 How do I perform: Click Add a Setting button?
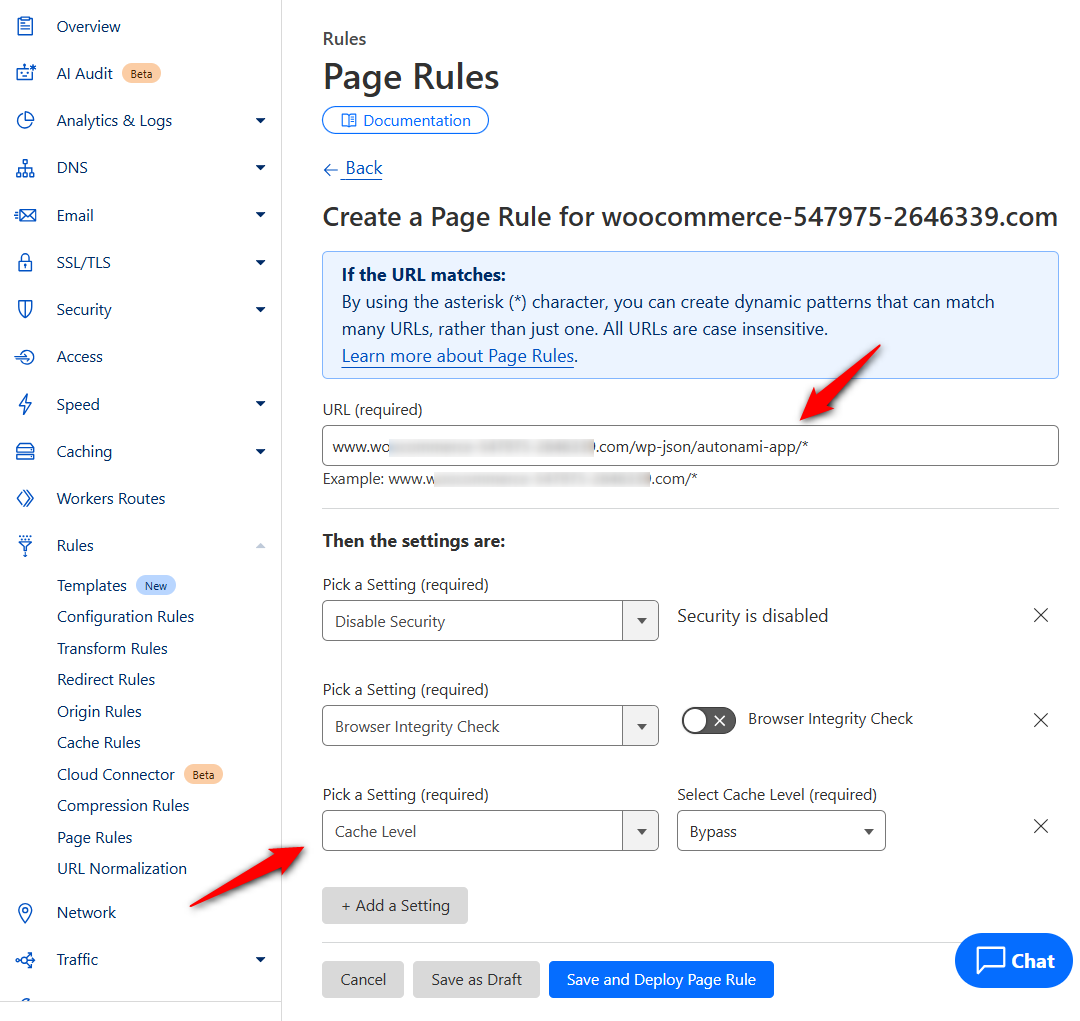tap(395, 905)
